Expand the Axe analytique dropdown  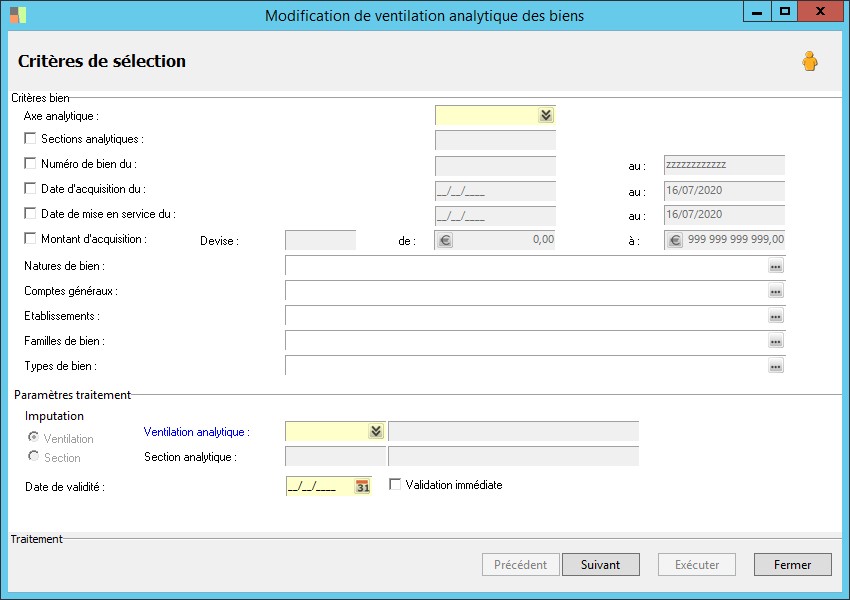(545, 116)
